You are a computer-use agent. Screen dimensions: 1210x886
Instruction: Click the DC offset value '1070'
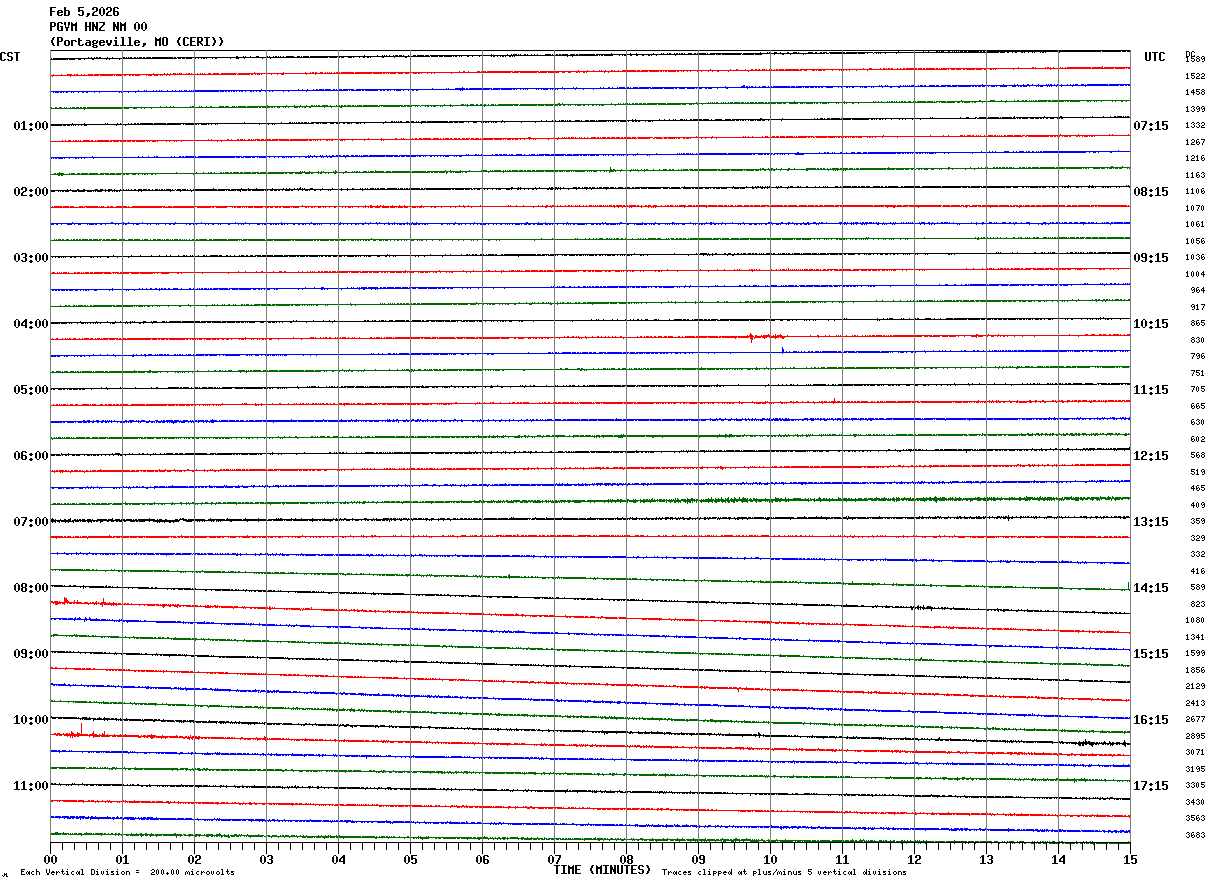1195,208
